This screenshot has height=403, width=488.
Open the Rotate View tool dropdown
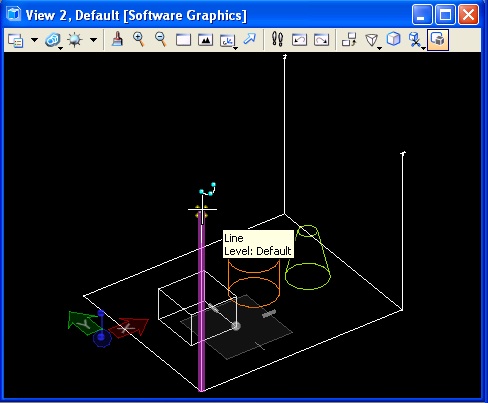click(228, 41)
